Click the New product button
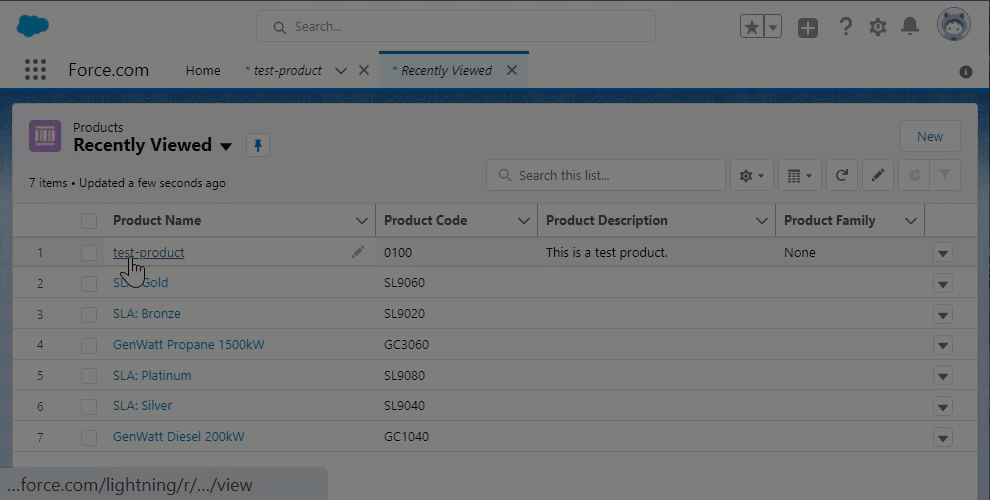The width and height of the screenshot is (990, 500). tap(929, 137)
